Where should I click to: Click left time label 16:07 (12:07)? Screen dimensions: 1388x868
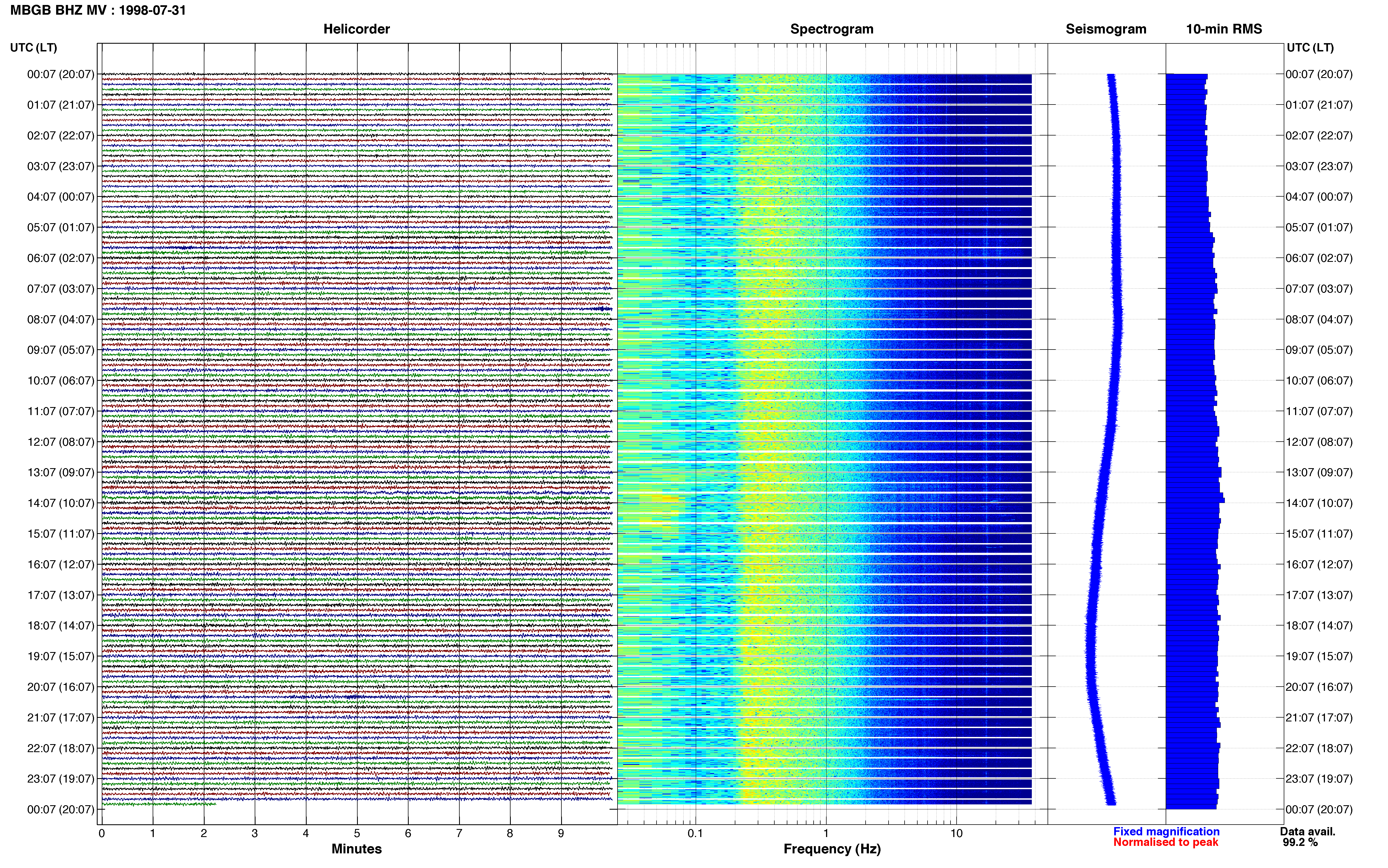point(60,564)
